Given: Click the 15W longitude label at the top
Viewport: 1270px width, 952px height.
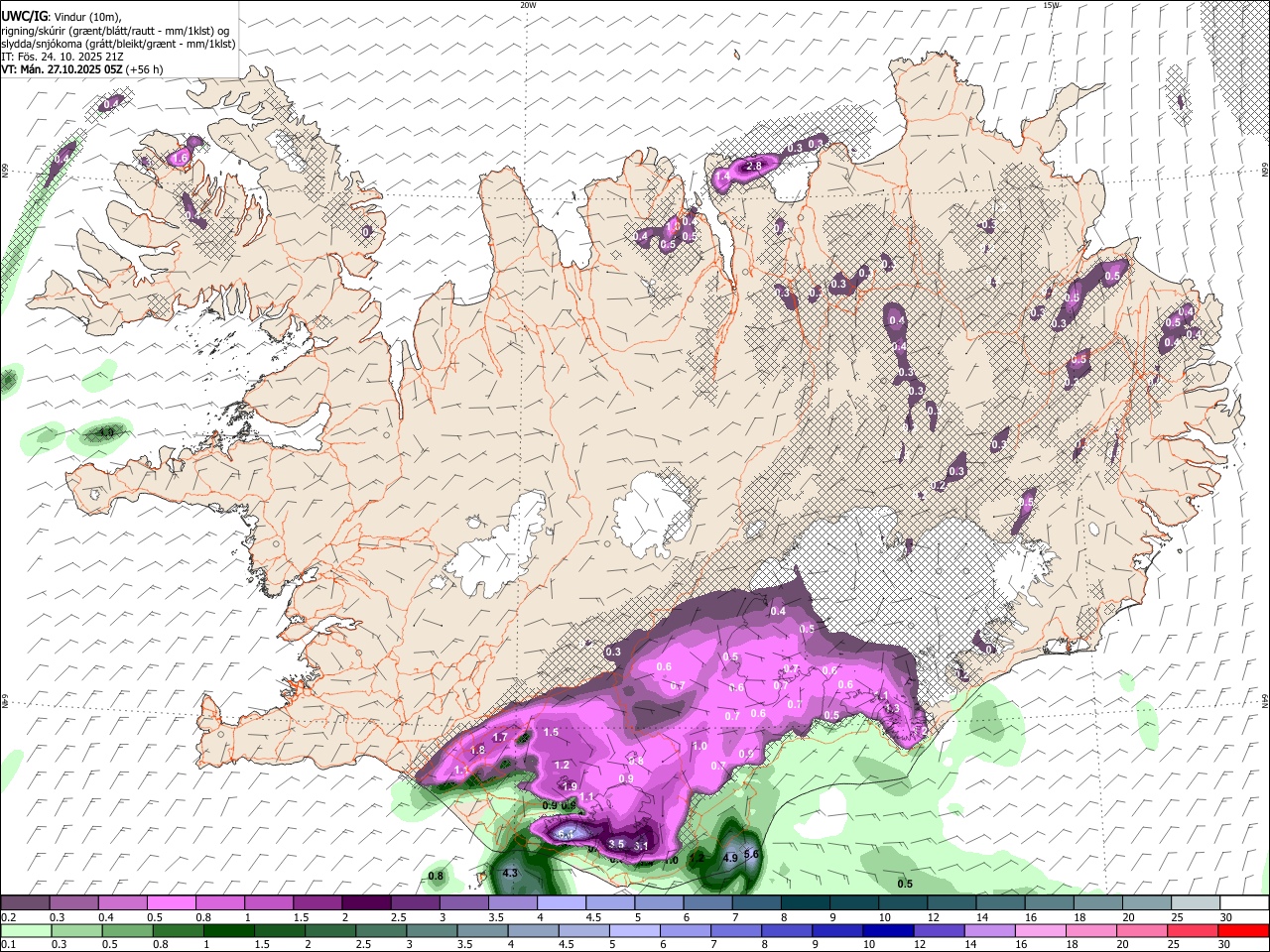Looking at the screenshot, I should (1051, 5).
